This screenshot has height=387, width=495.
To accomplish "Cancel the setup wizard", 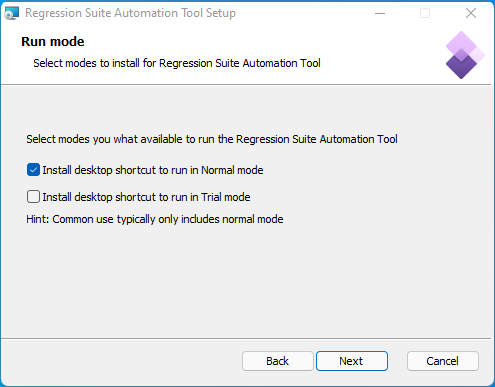I will (x=443, y=361).
